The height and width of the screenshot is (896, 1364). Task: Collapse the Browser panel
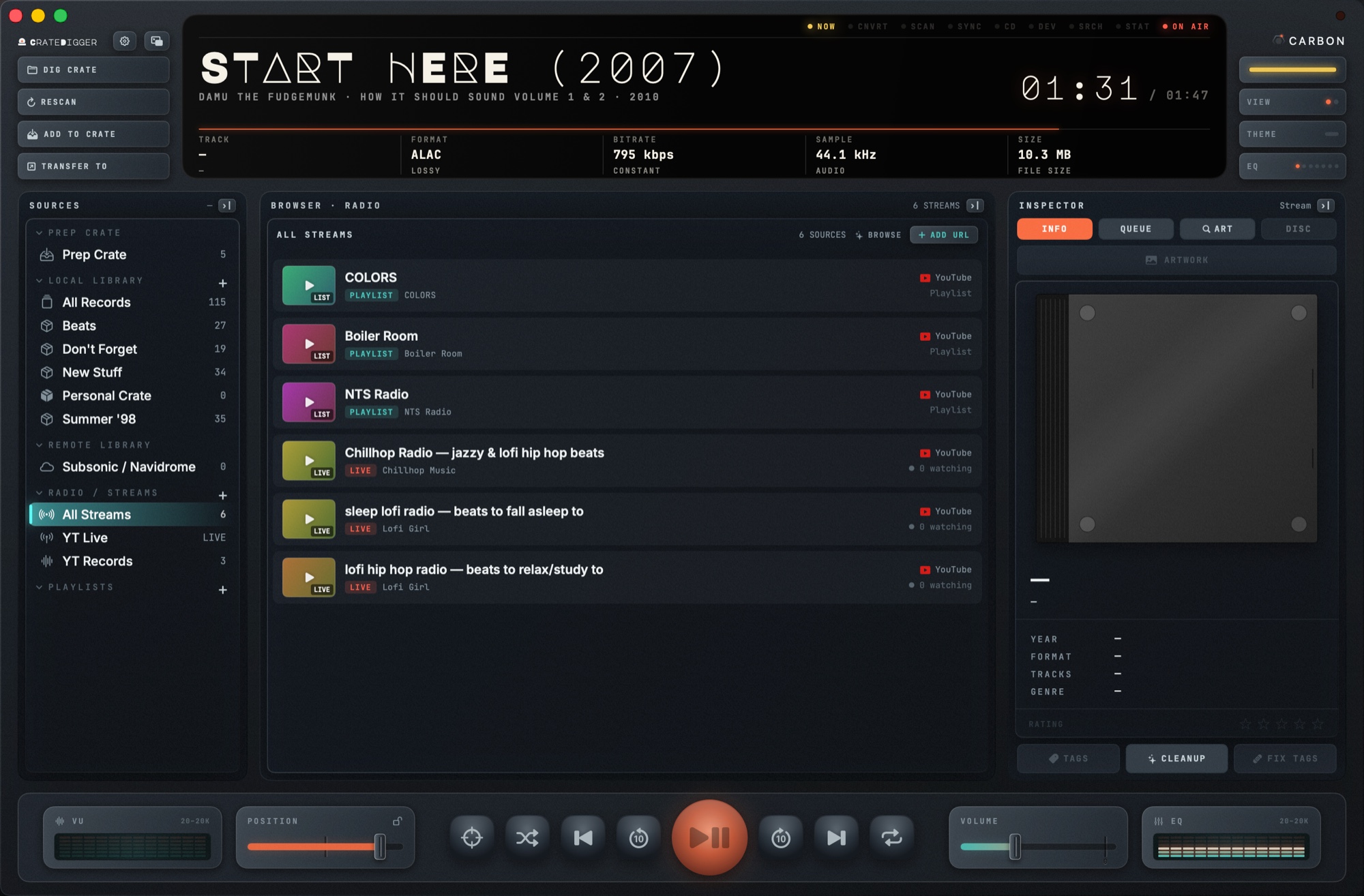975,205
